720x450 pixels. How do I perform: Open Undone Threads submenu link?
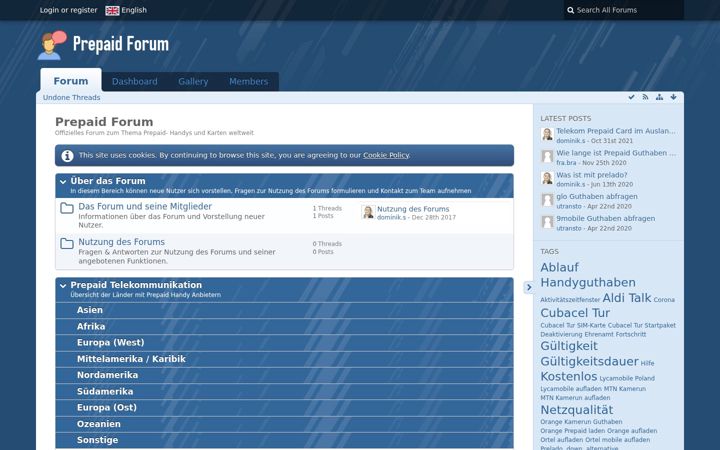(x=71, y=97)
